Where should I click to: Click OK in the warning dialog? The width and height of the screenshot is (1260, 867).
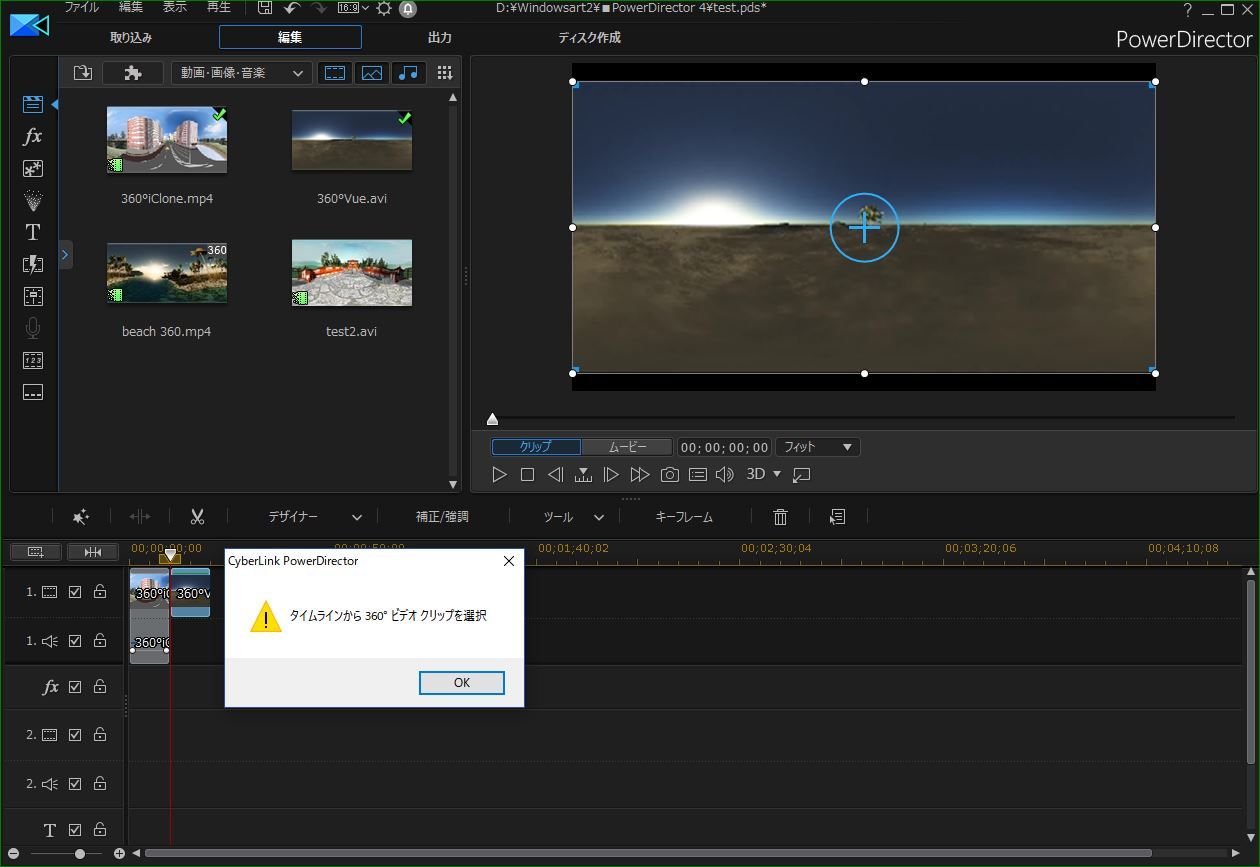coord(461,682)
